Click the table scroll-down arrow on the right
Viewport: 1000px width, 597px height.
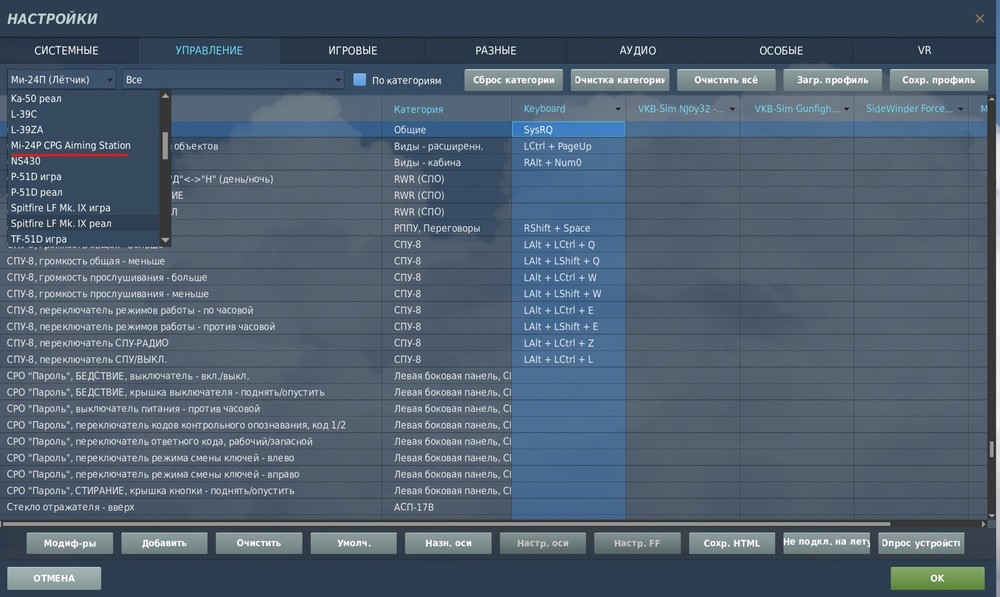pyautogui.click(x=991, y=515)
